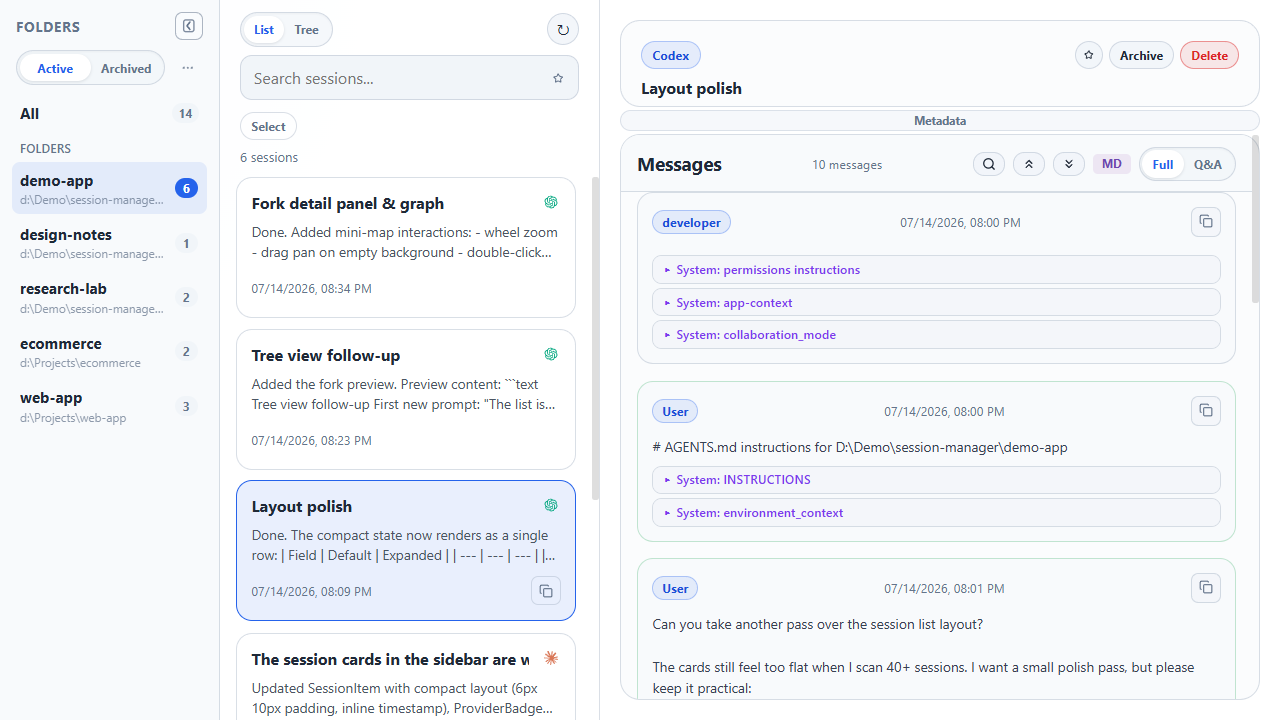Click the developer role badge
The height and width of the screenshot is (720, 1280).
pyautogui.click(x=691, y=222)
